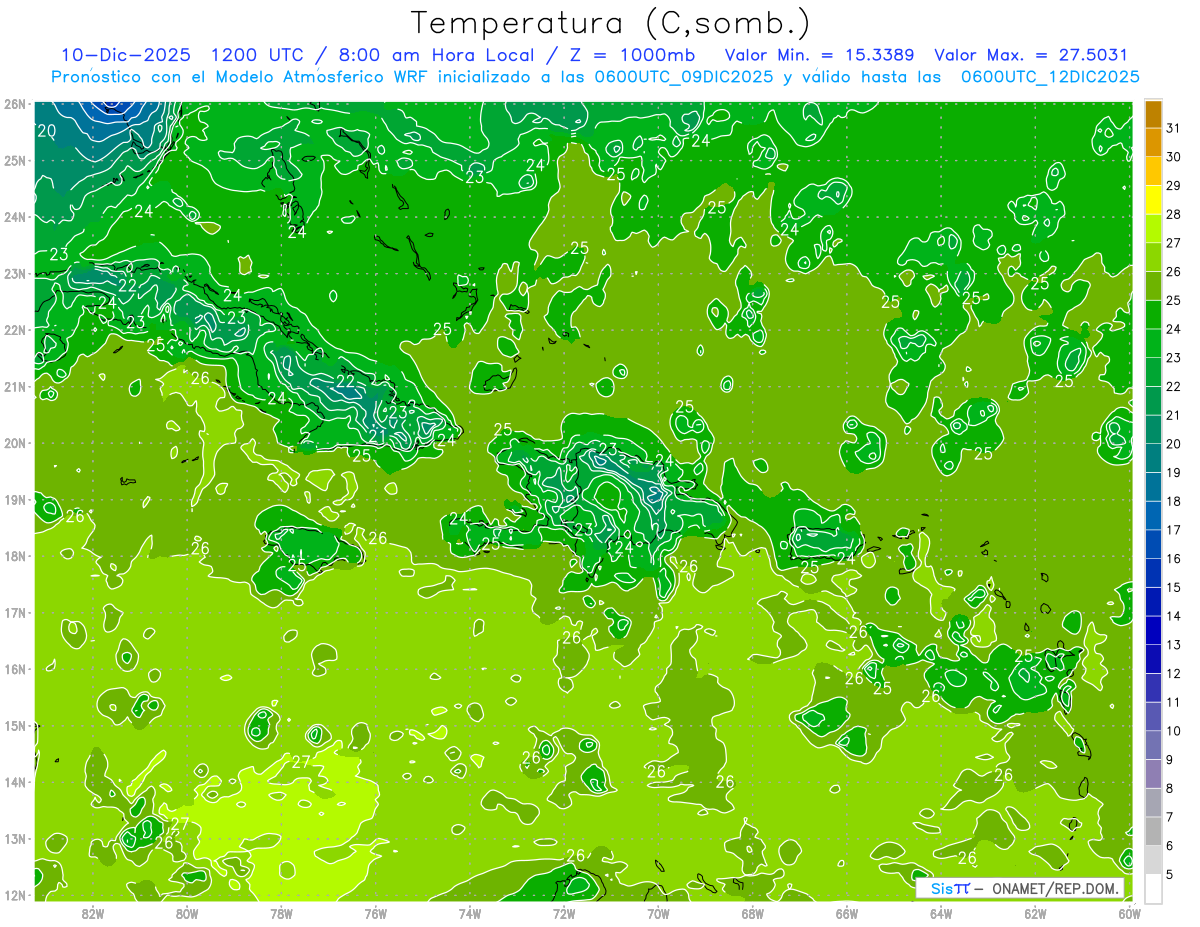This screenshot has width=1200, height=927.
Task: Click the 62W longitude axis label
Action: click(1035, 913)
